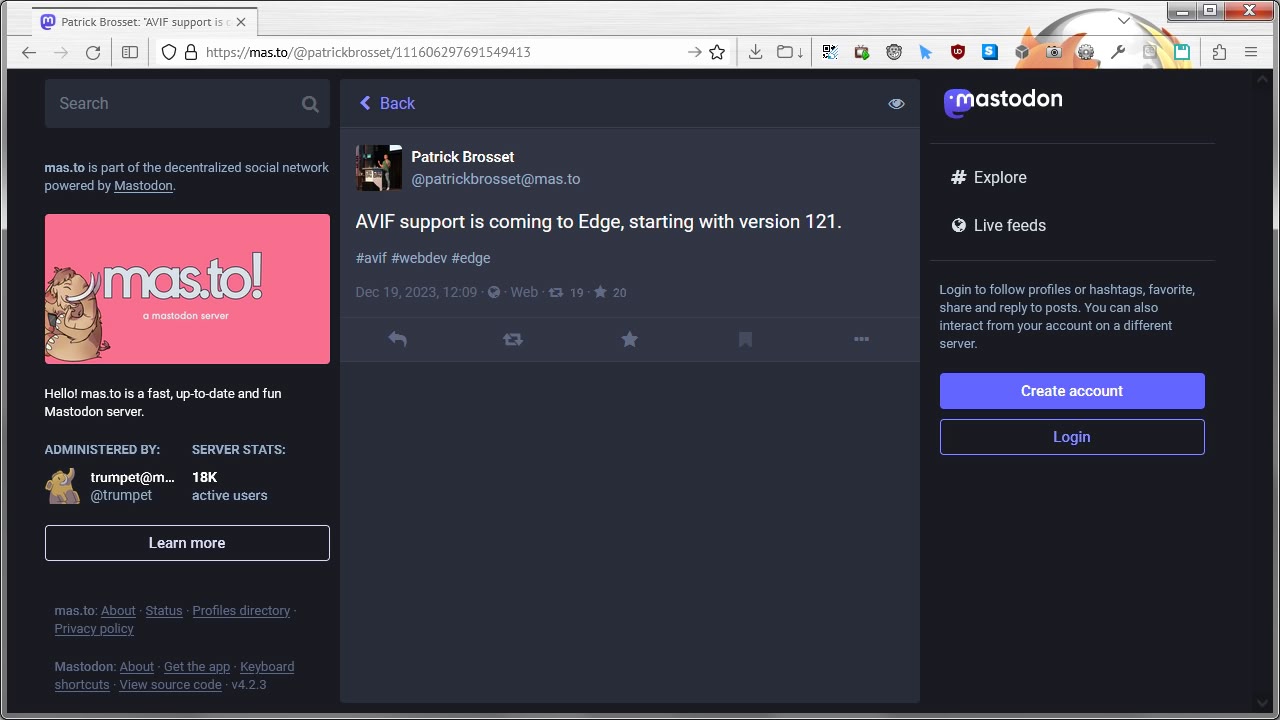Viewport: 1280px width, 720px height.
Task: Open the post's three-dots more menu
Action: 861,339
